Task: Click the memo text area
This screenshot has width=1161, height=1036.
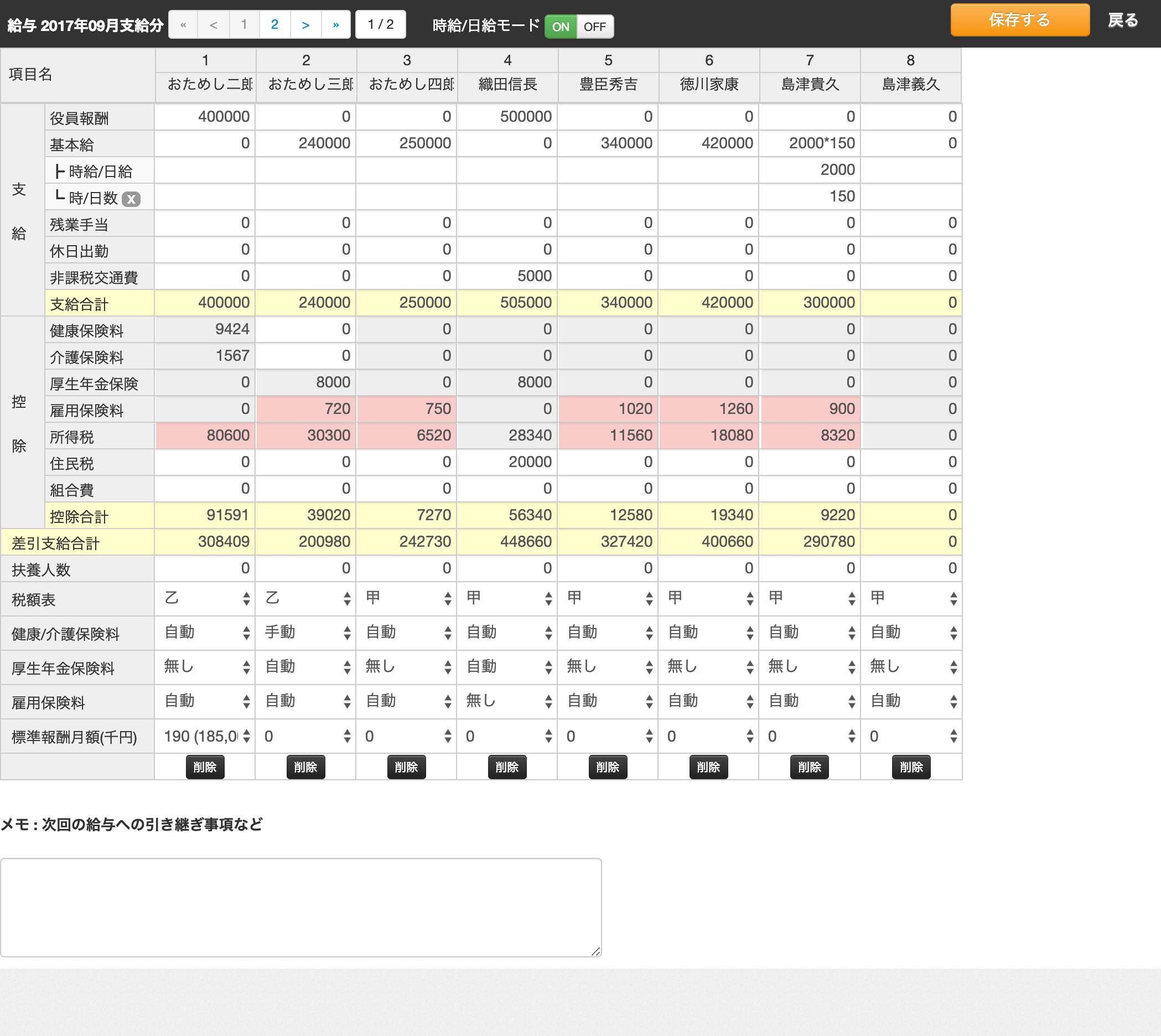Action: pos(300,908)
